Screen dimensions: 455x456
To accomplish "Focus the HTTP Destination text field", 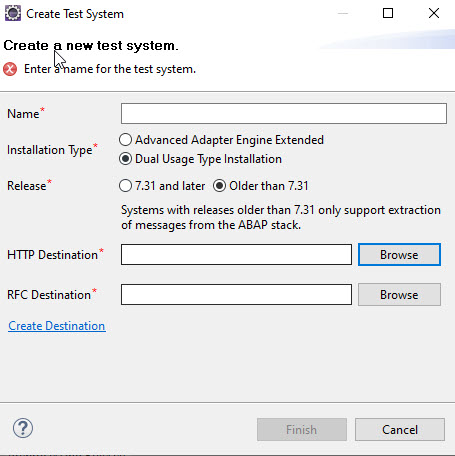I will pyautogui.click(x=236, y=255).
